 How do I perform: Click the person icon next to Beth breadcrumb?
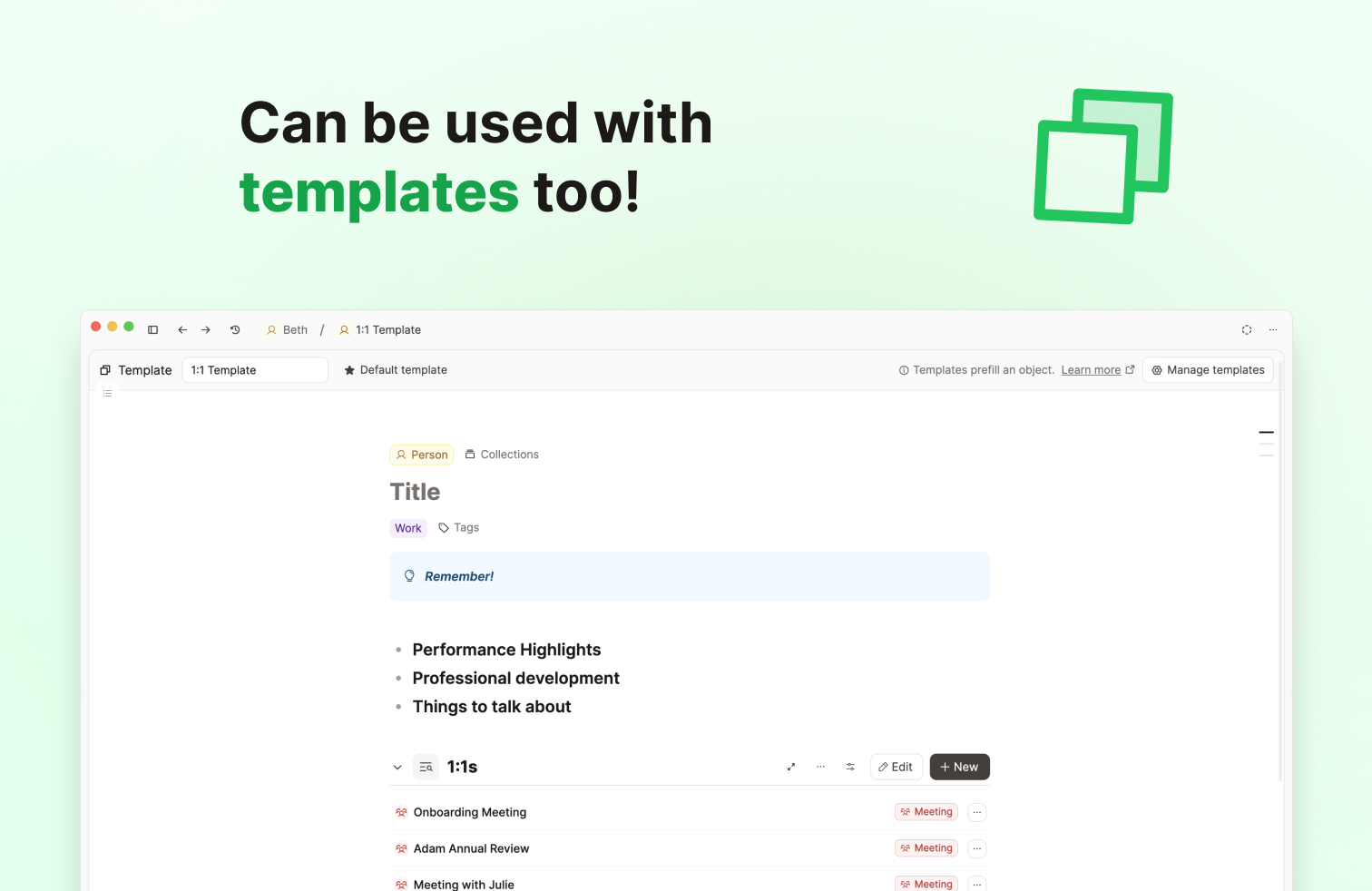coord(270,330)
